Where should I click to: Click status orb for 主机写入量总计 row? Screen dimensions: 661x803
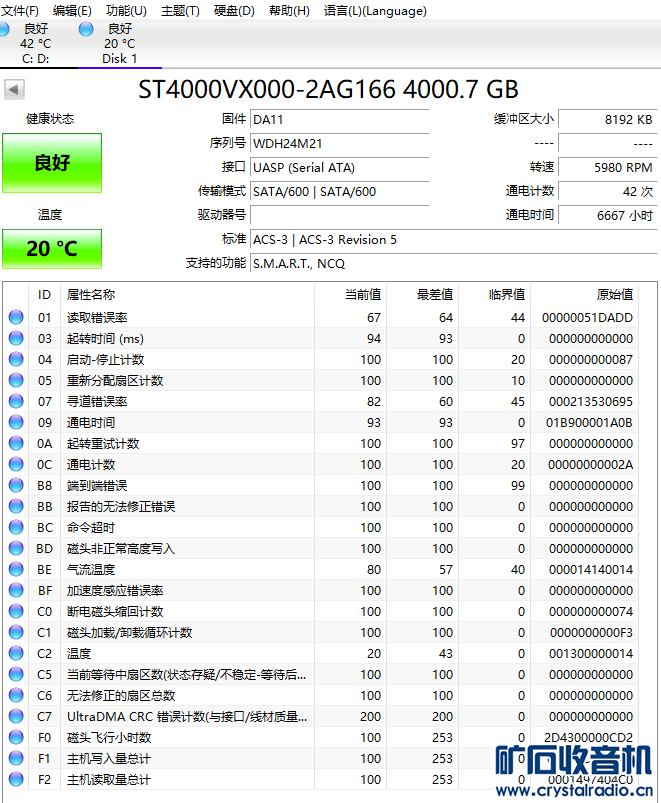tap(16, 758)
